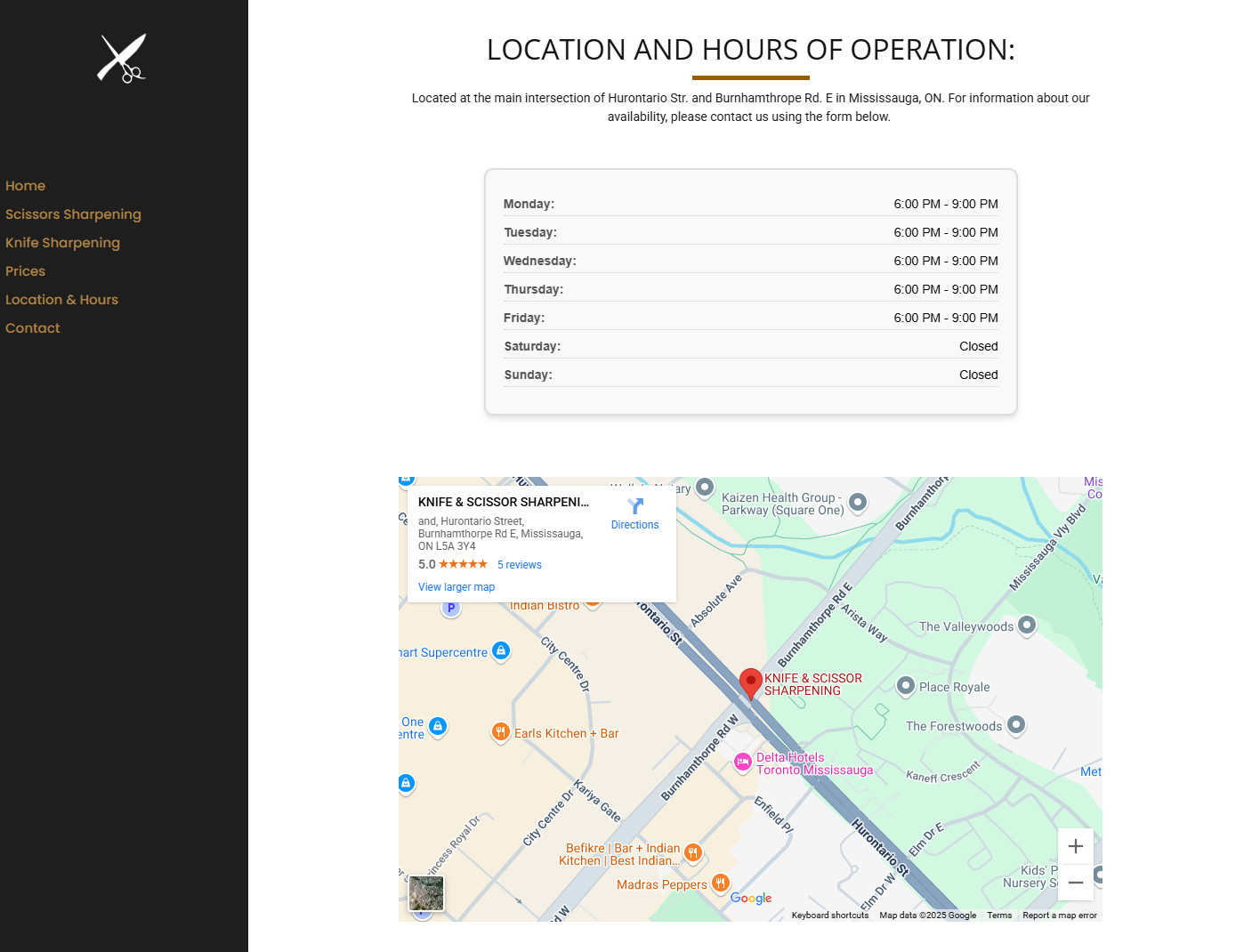The image size is (1252, 952).
Task: Open the 5 reviews link
Action: click(519, 565)
